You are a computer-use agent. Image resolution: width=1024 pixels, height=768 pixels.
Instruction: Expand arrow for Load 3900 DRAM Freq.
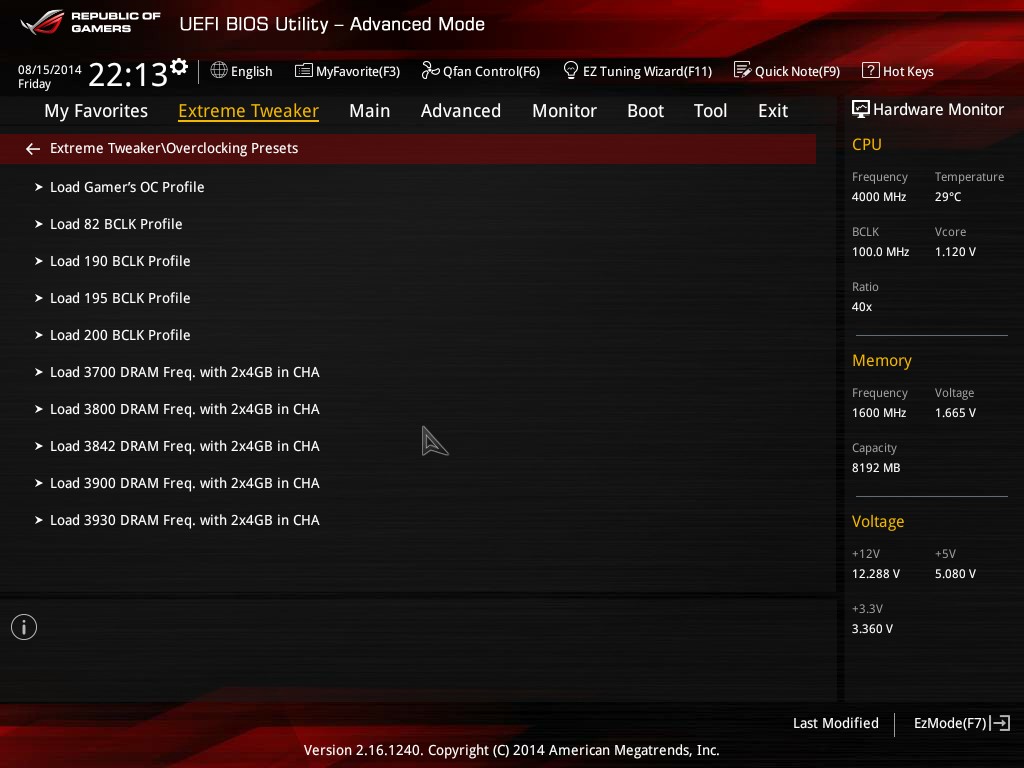pos(39,483)
